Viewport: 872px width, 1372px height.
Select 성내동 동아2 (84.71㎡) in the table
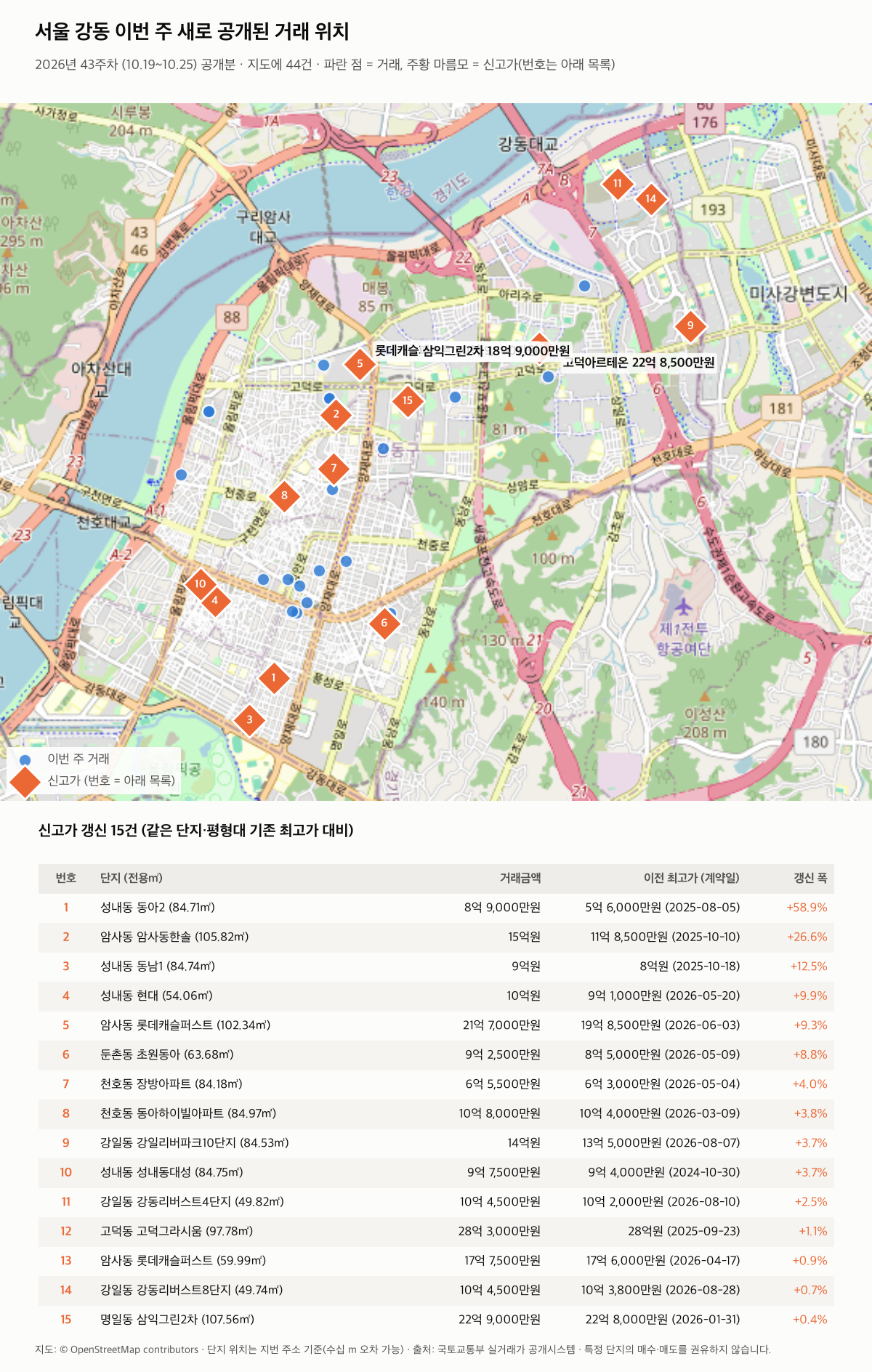point(158,908)
